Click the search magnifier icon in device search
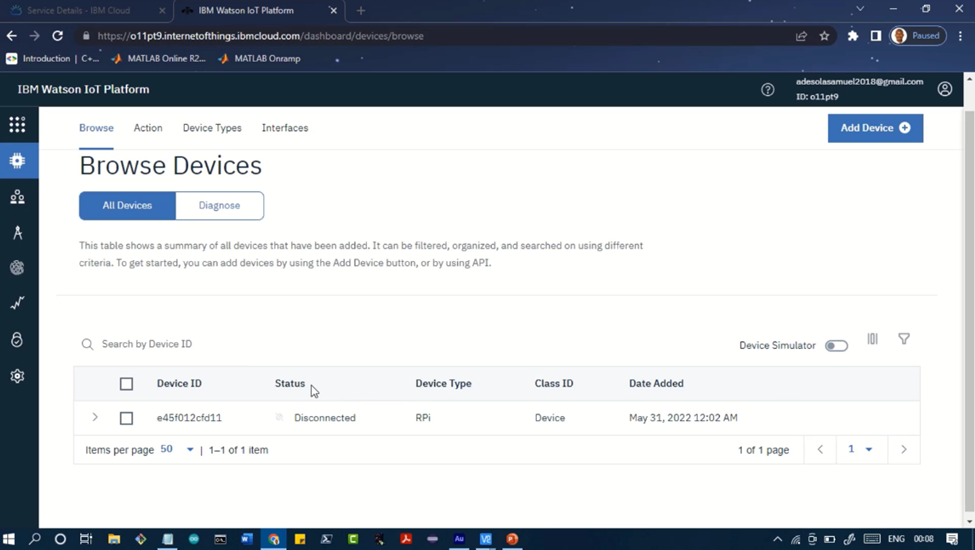 (87, 344)
